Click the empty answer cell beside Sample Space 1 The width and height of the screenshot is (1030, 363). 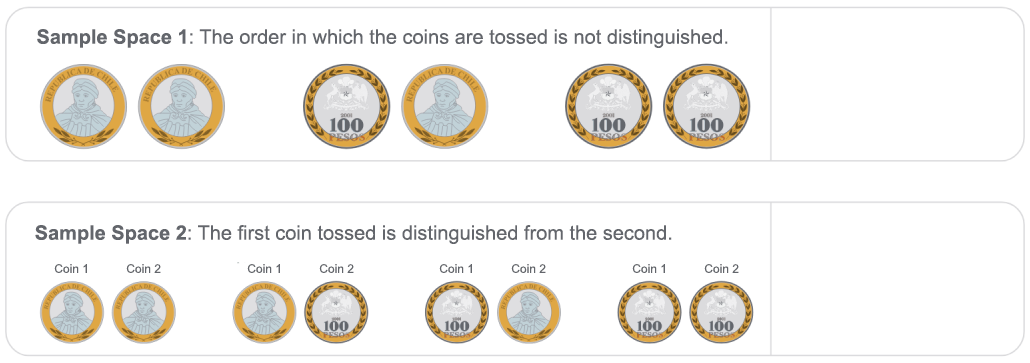(x=897, y=84)
